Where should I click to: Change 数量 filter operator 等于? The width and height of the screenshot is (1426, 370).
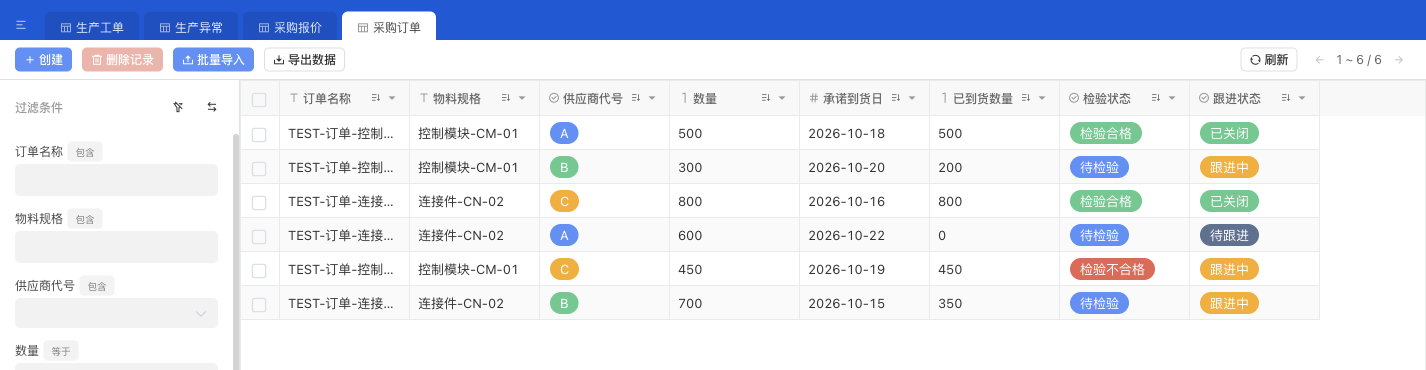tap(61, 351)
